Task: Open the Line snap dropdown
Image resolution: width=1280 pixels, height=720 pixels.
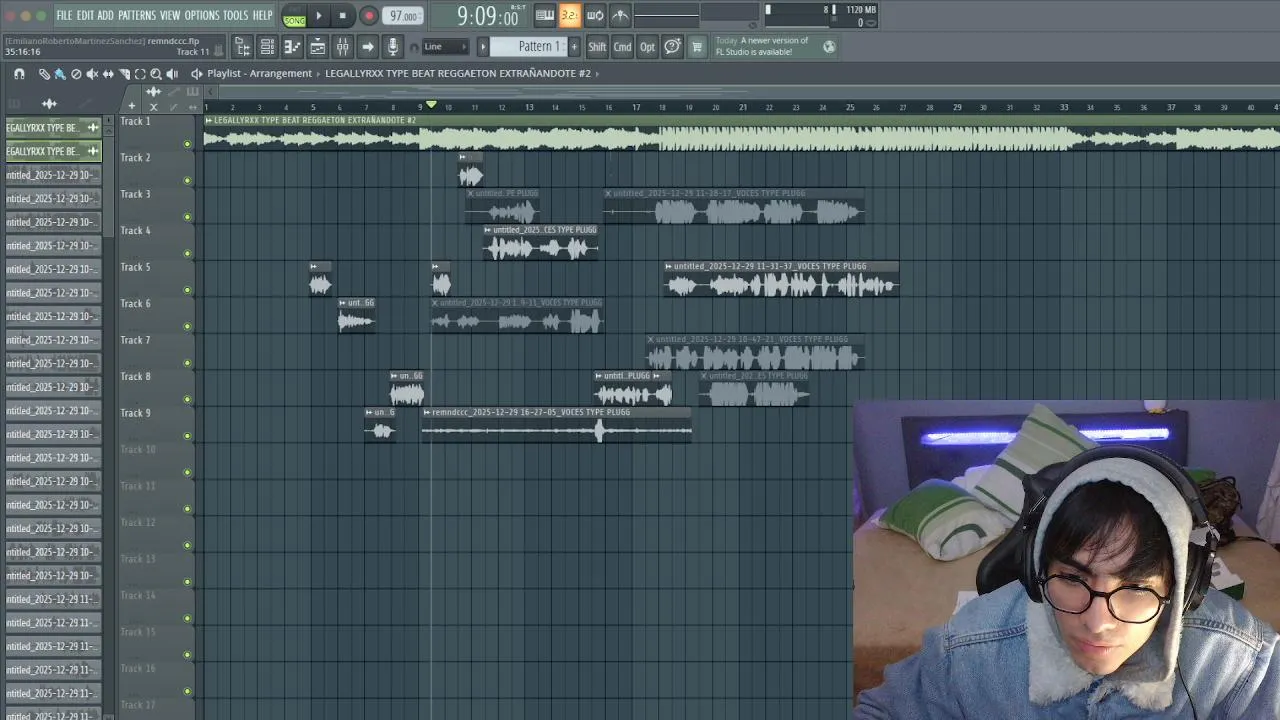Action: point(445,47)
